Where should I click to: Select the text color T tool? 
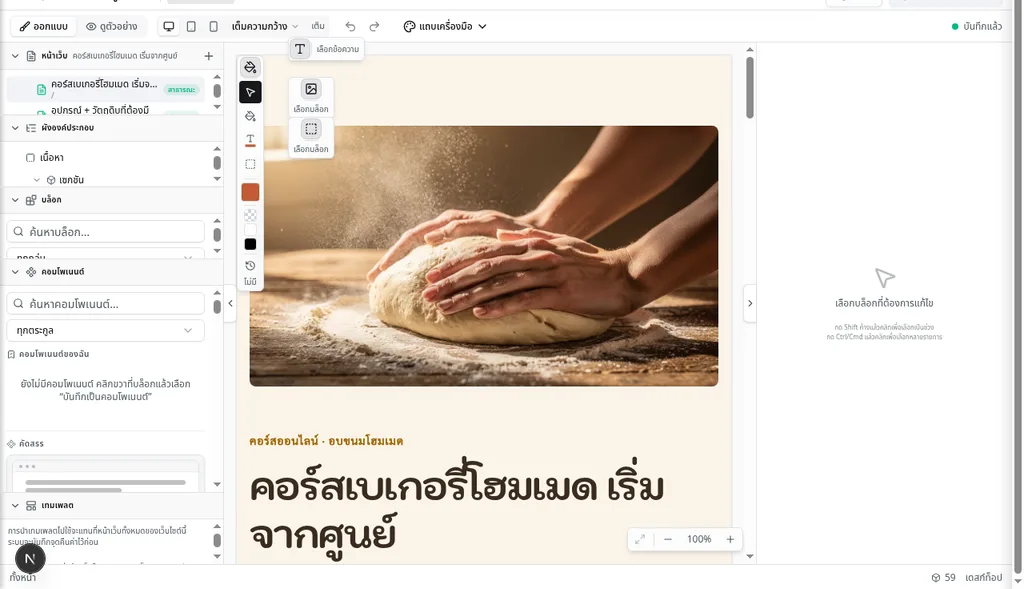pyautogui.click(x=250, y=140)
